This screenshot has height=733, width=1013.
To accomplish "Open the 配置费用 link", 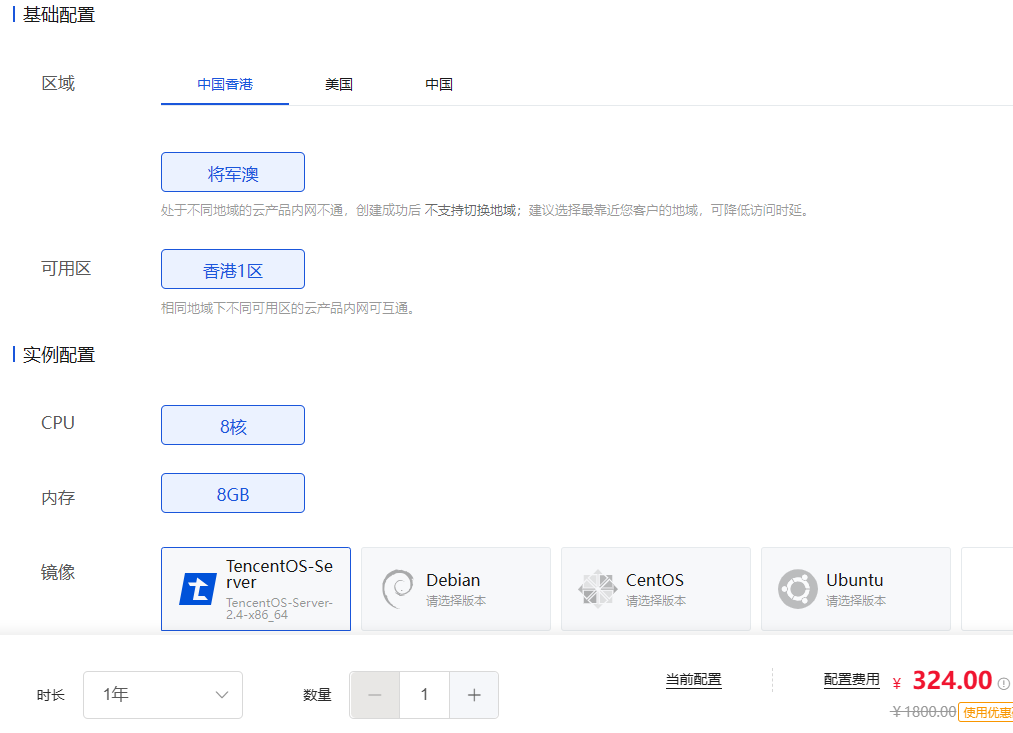I will [x=851, y=680].
